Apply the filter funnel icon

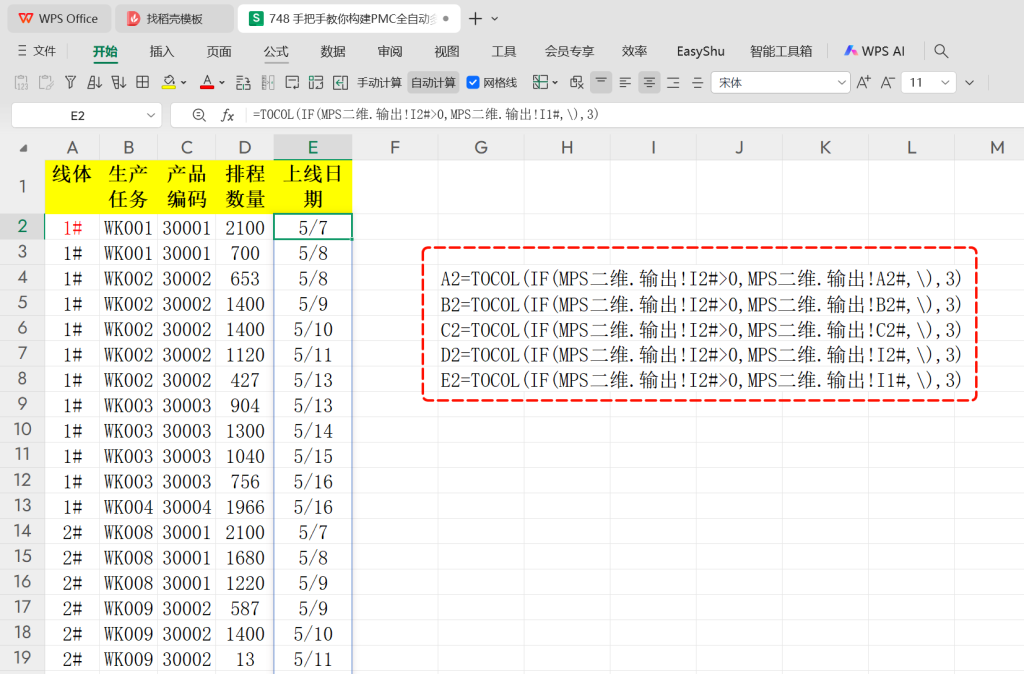(x=71, y=82)
